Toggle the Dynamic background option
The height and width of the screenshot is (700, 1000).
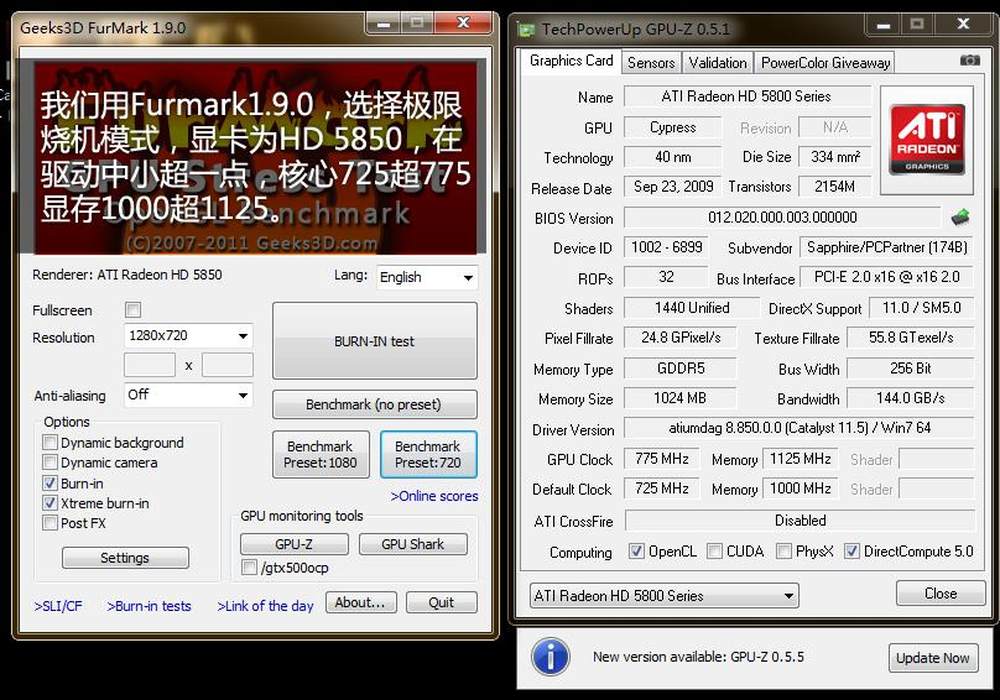(50, 443)
